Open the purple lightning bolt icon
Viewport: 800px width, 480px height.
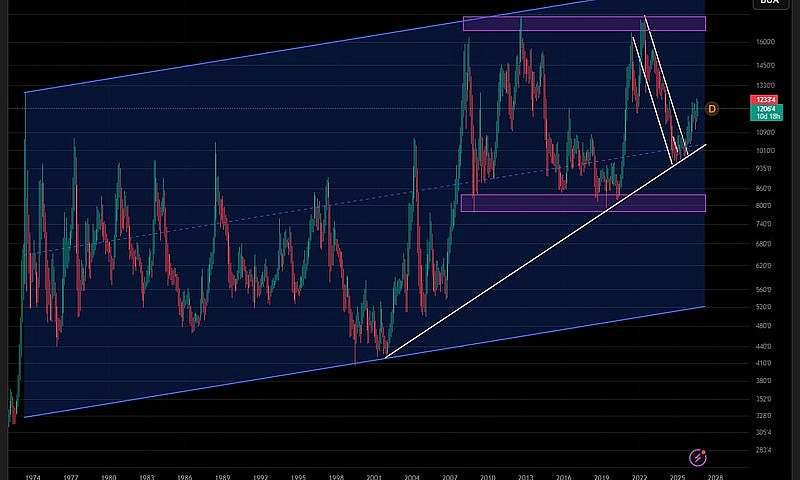[697, 458]
